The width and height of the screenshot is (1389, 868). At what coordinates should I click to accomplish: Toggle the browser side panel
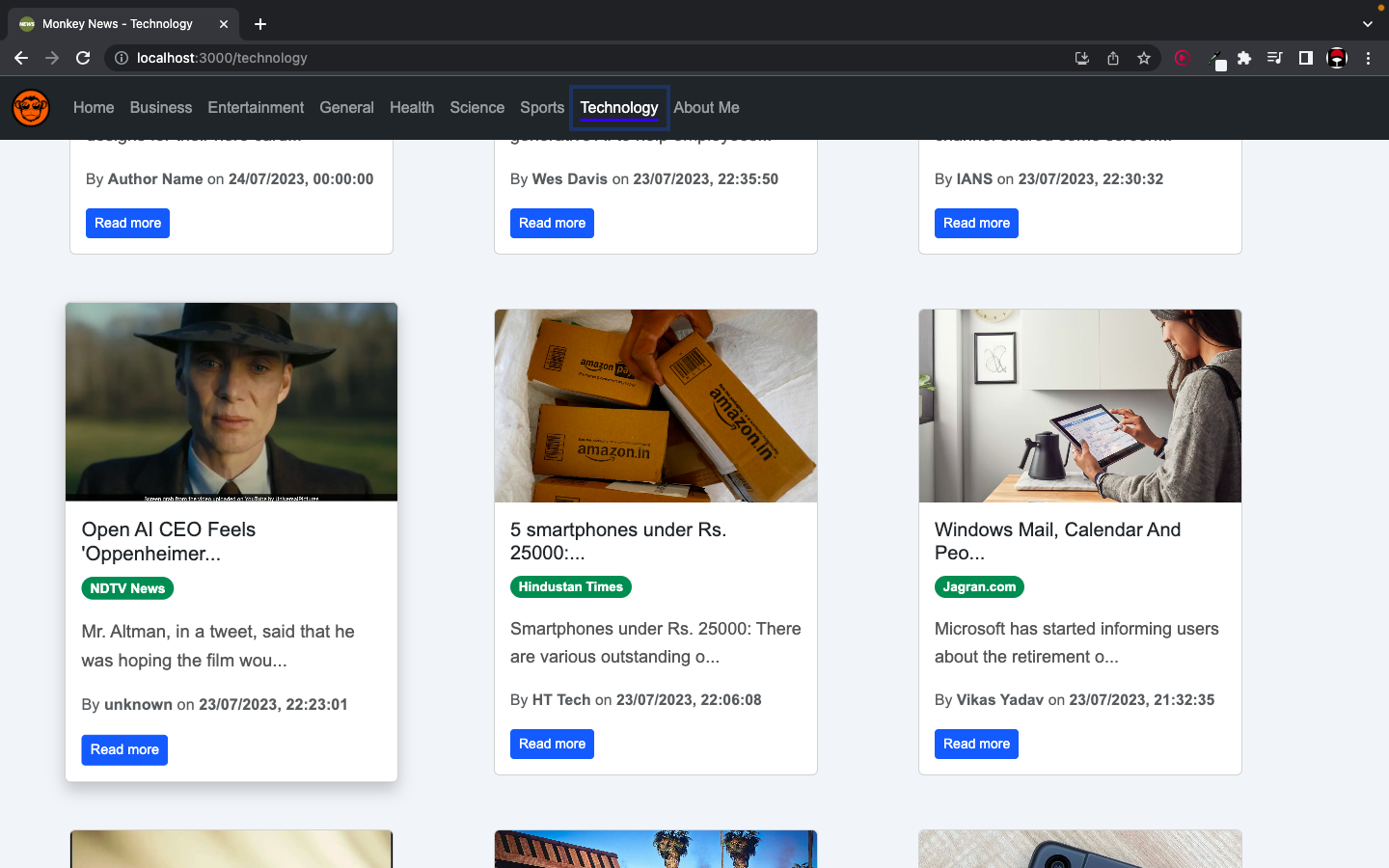coord(1305,58)
